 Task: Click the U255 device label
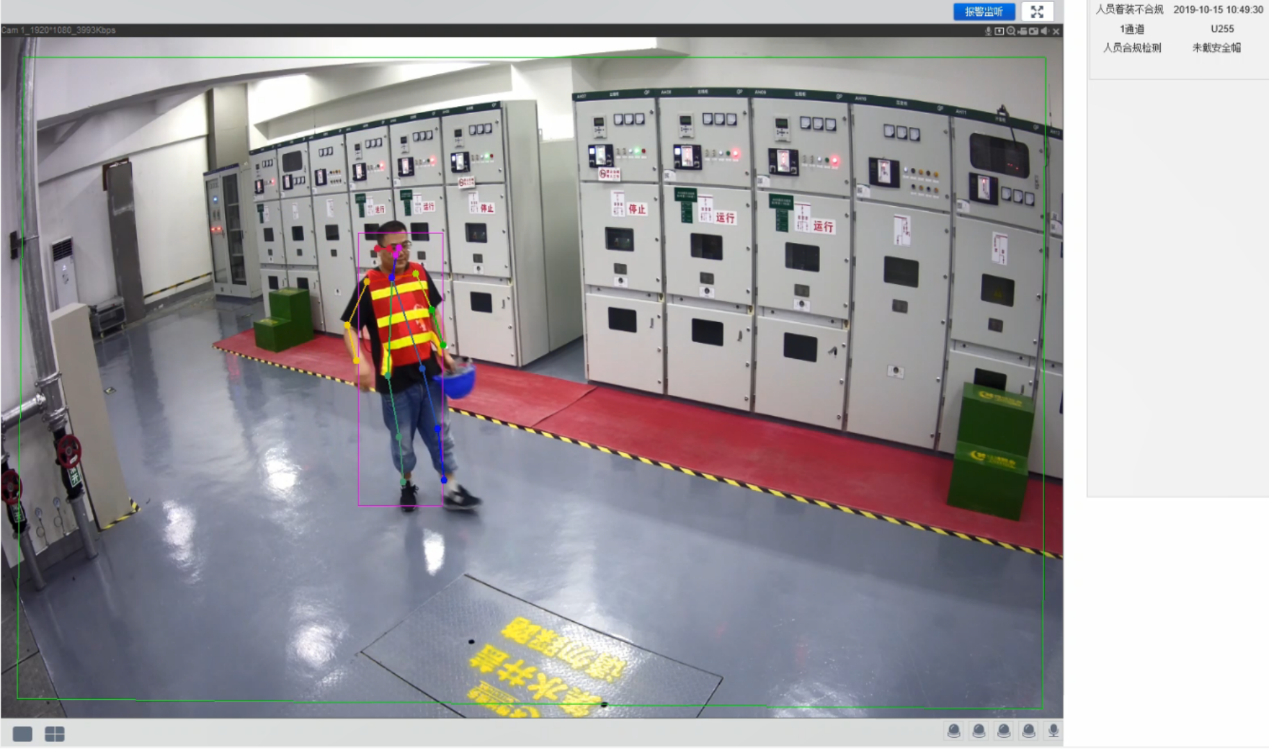pos(1222,29)
